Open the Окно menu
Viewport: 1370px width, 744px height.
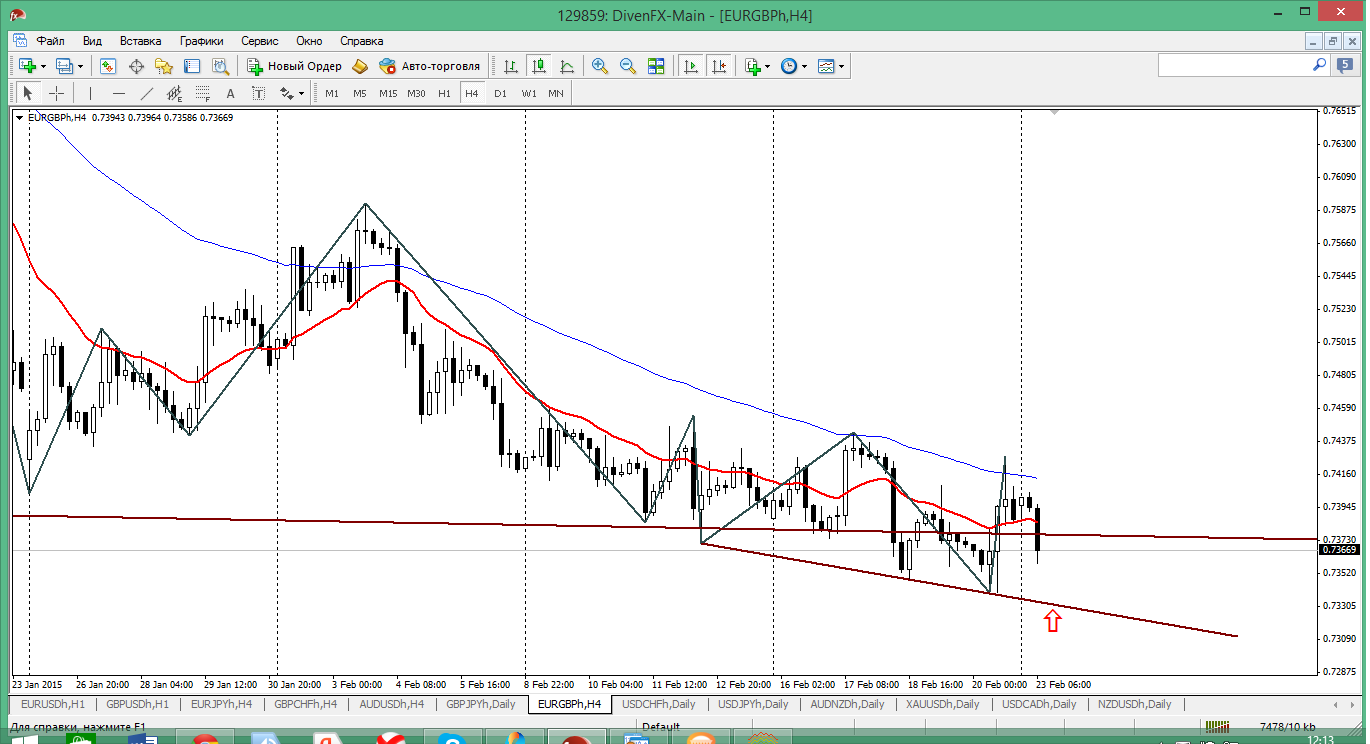coord(309,41)
